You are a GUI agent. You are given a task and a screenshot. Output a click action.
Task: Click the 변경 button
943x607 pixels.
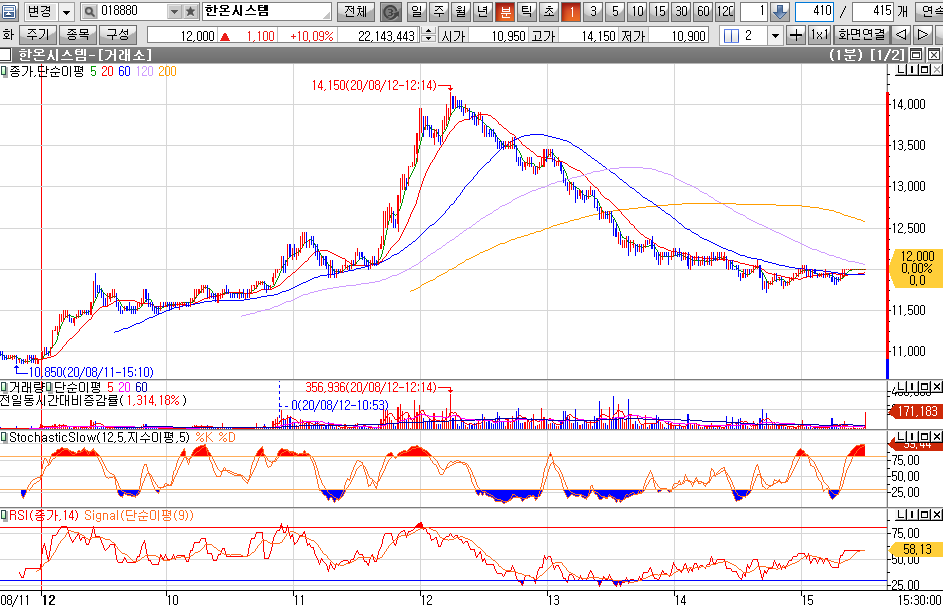point(40,11)
